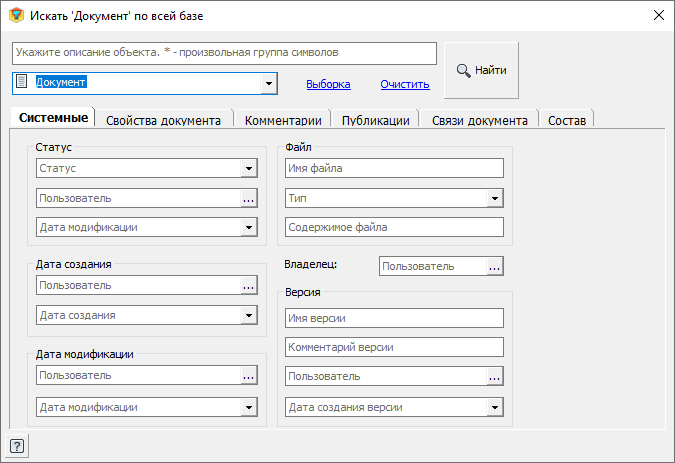Open the Комментарии tab

click(283, 120)
